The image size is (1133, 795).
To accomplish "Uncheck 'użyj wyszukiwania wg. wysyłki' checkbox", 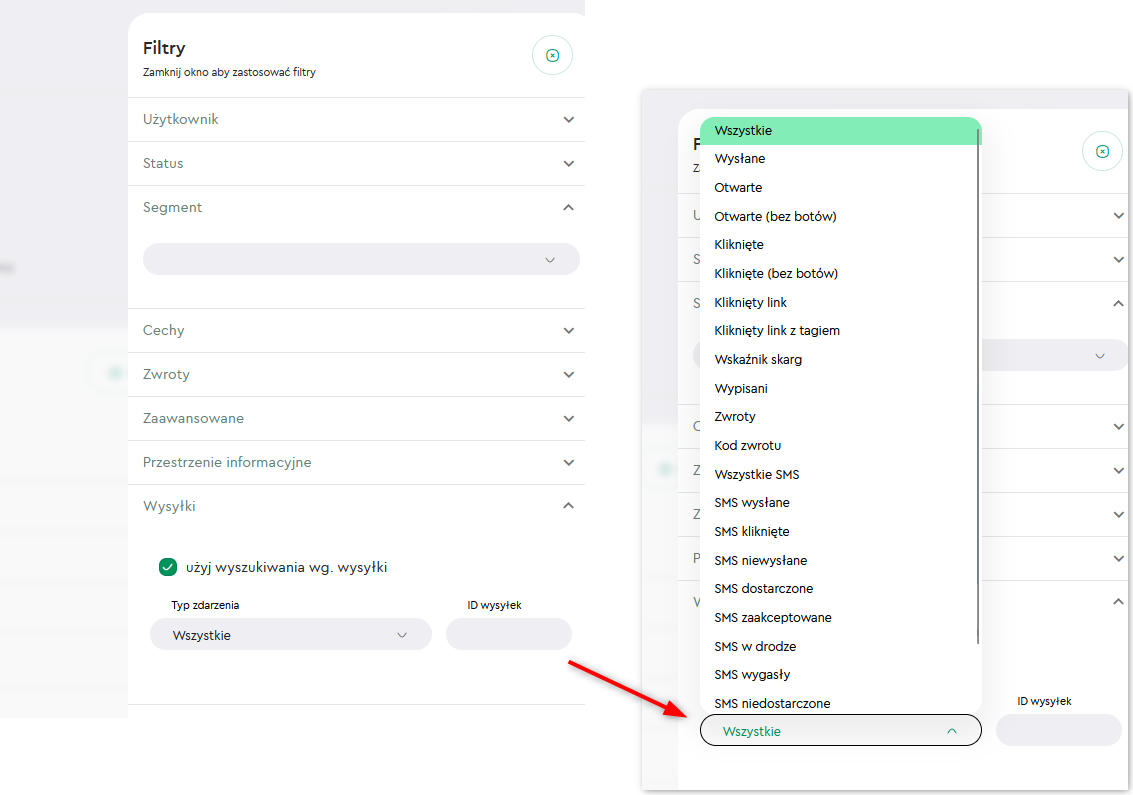I will pyautogui.click(x=168, y=567).
